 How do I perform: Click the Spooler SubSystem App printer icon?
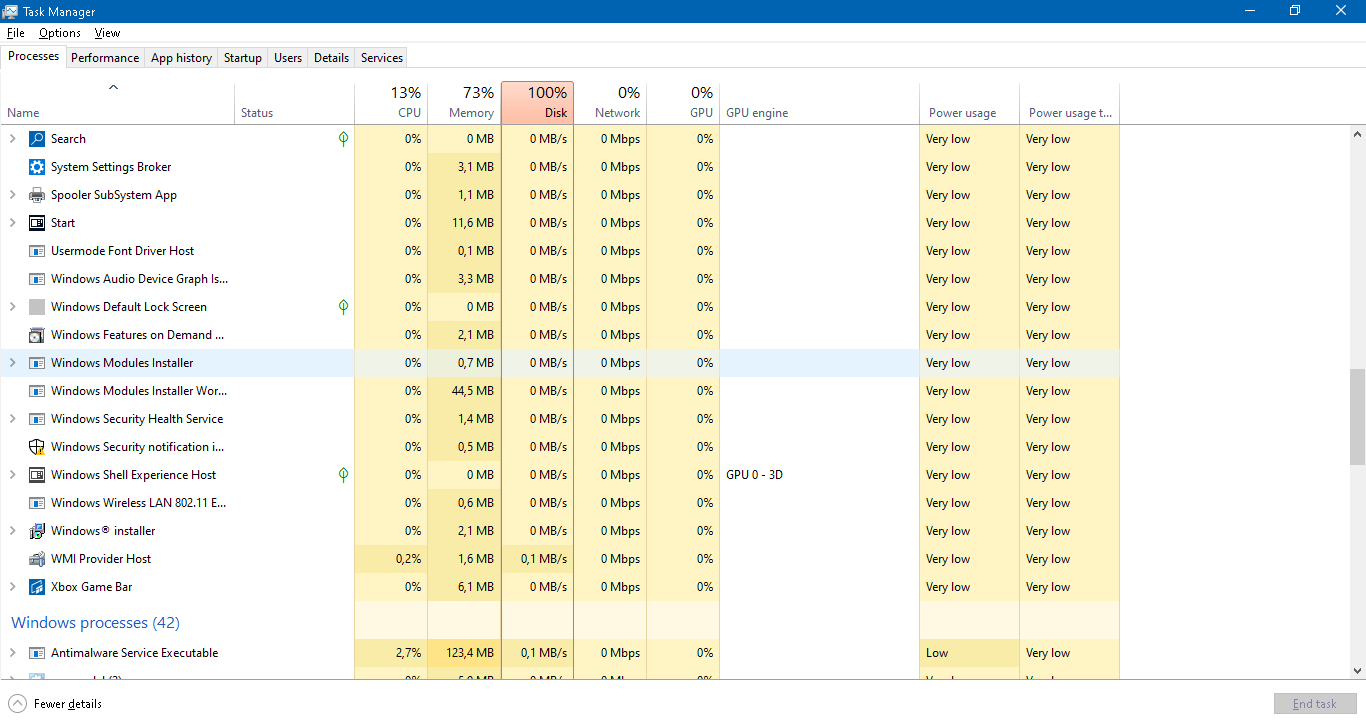(37, 195)
